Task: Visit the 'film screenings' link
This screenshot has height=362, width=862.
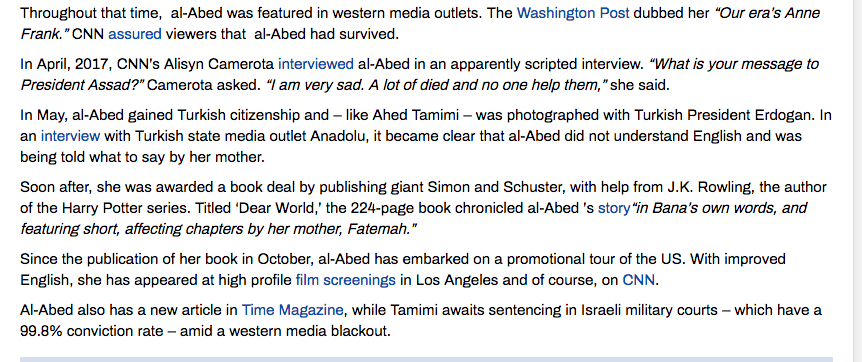Action: tap(345, 280)
